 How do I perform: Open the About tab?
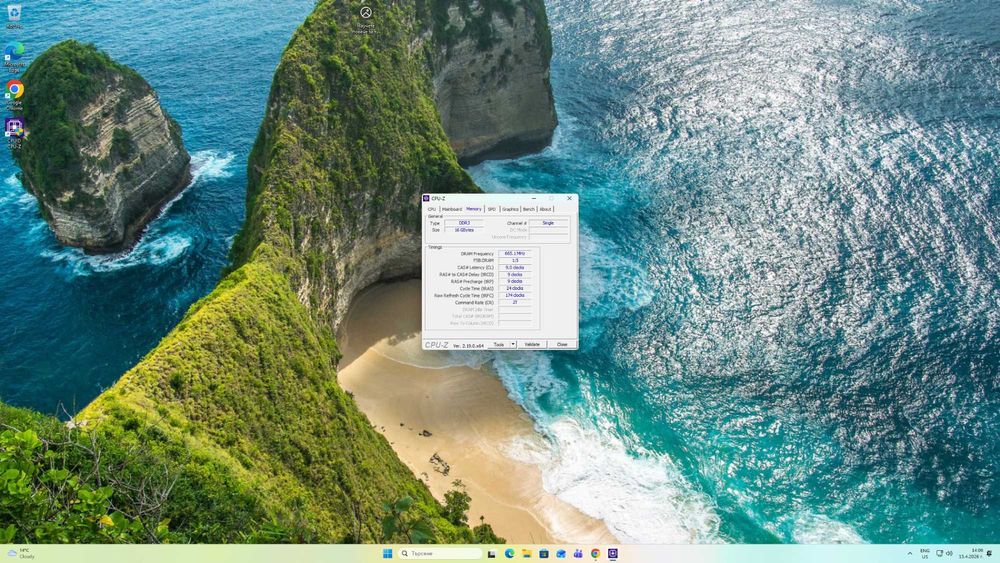545,209
